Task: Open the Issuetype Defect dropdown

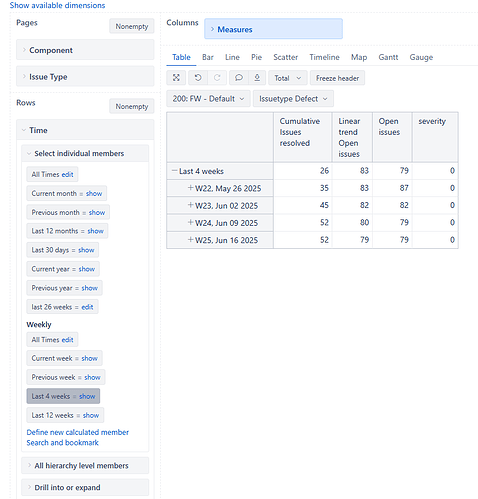Action: tap(293, 99)
